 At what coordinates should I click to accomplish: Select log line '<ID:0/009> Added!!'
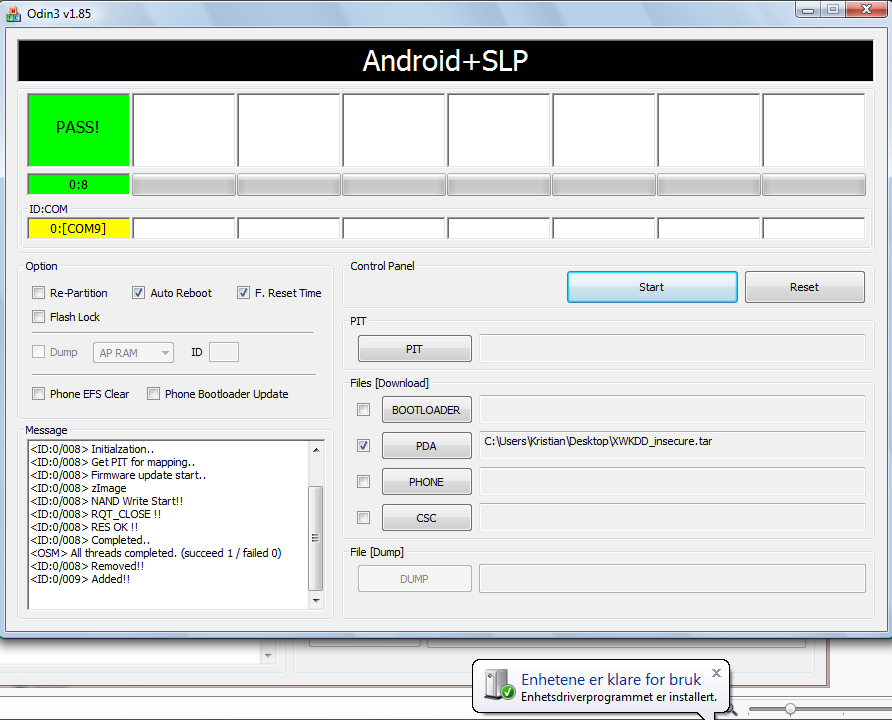[80, 579]
